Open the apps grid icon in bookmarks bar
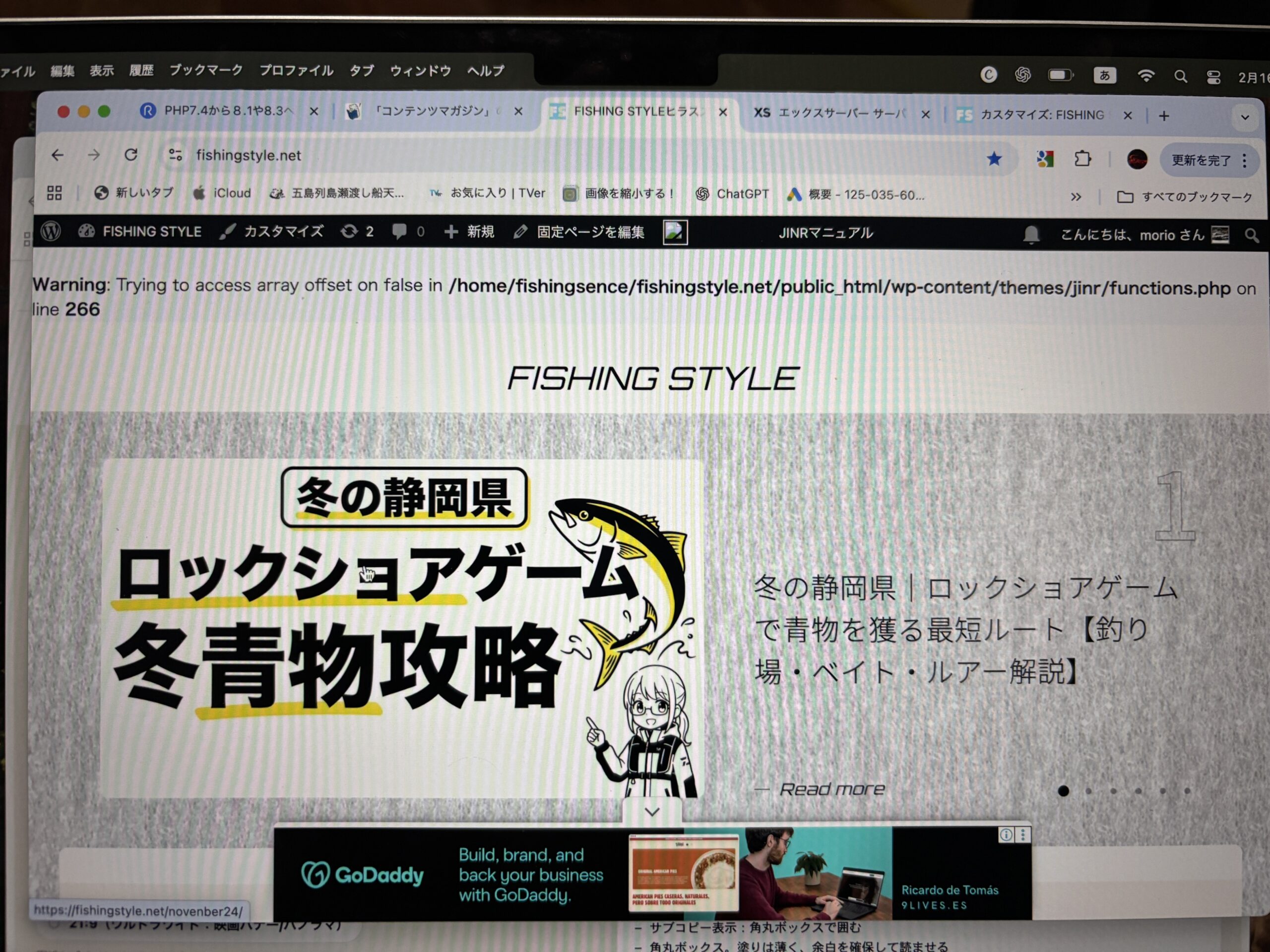Screen dimensions: 1270x952 coord(55,193)
